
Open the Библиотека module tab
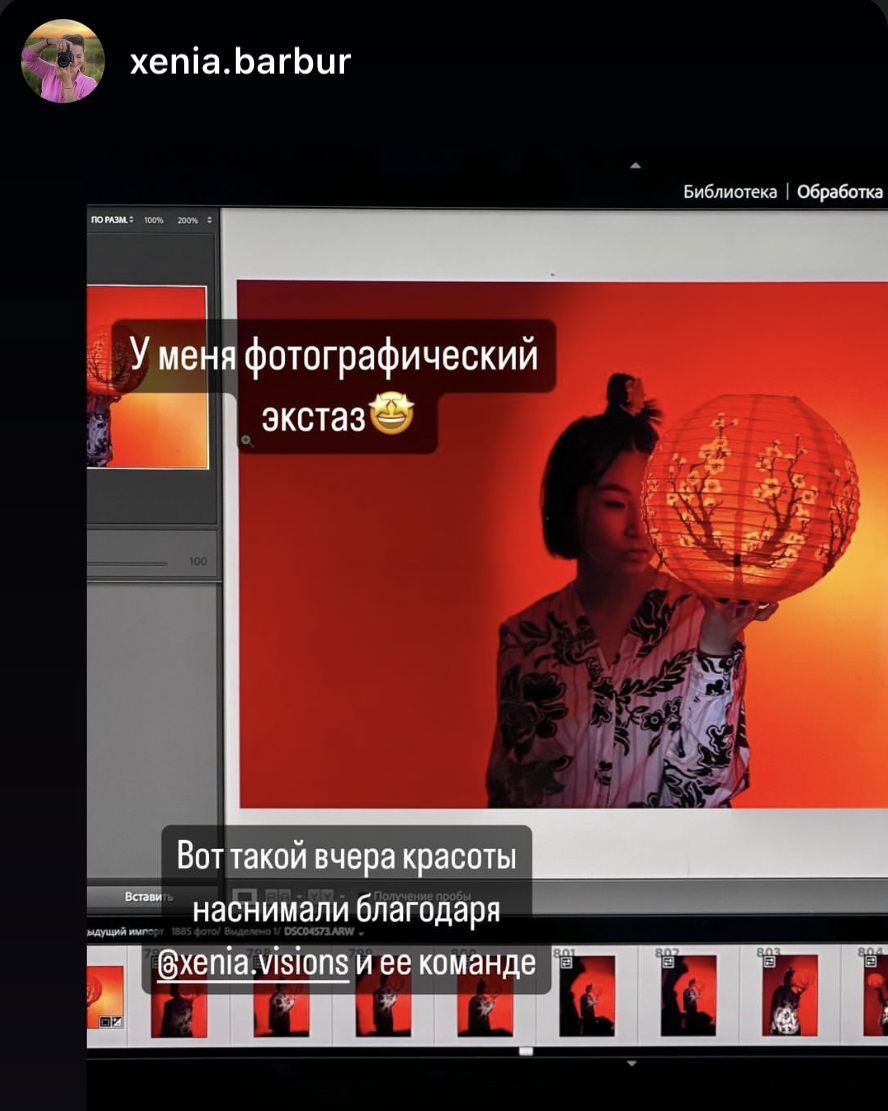729,192
